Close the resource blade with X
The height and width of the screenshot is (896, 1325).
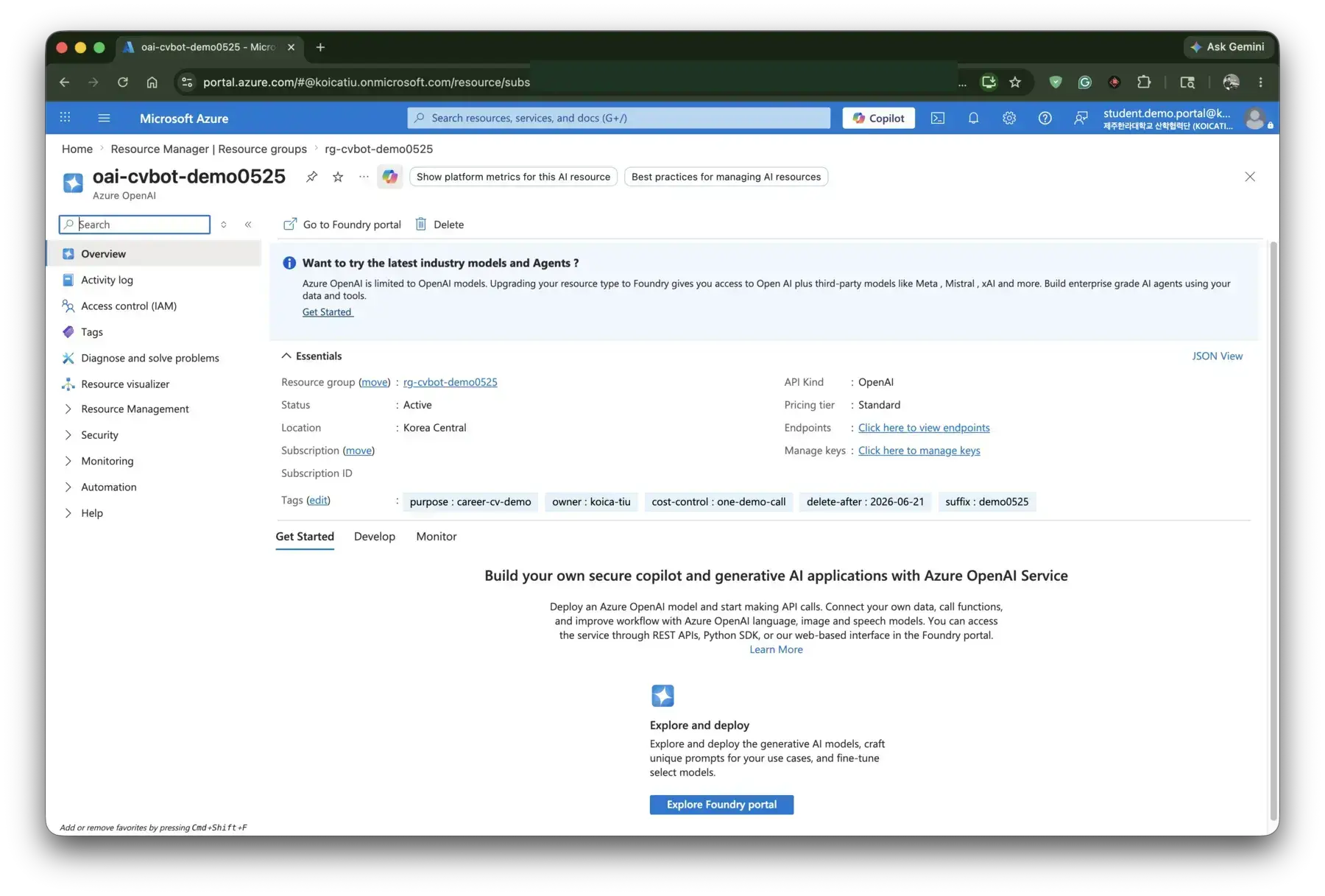pos(1250,177)
